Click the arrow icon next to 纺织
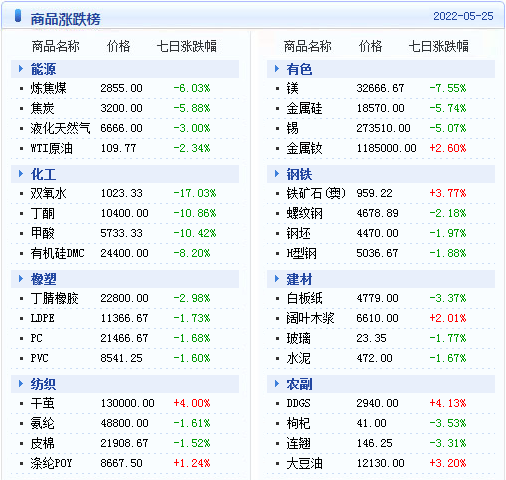Screen dimensions: 506x480 (x=21, y=384)
